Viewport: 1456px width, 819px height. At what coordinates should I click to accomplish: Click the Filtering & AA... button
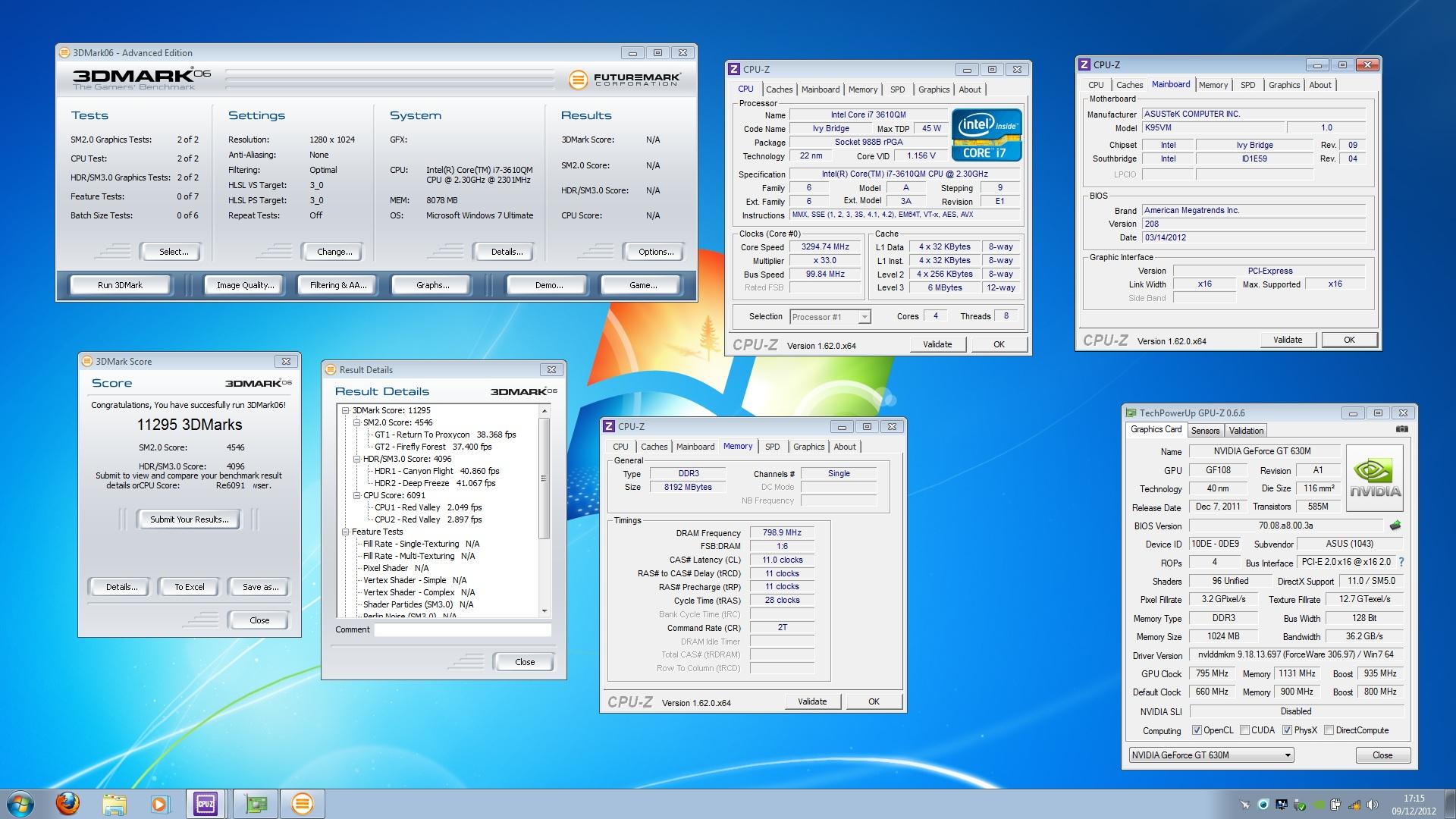pyautogui.click(x=338, y=285)
